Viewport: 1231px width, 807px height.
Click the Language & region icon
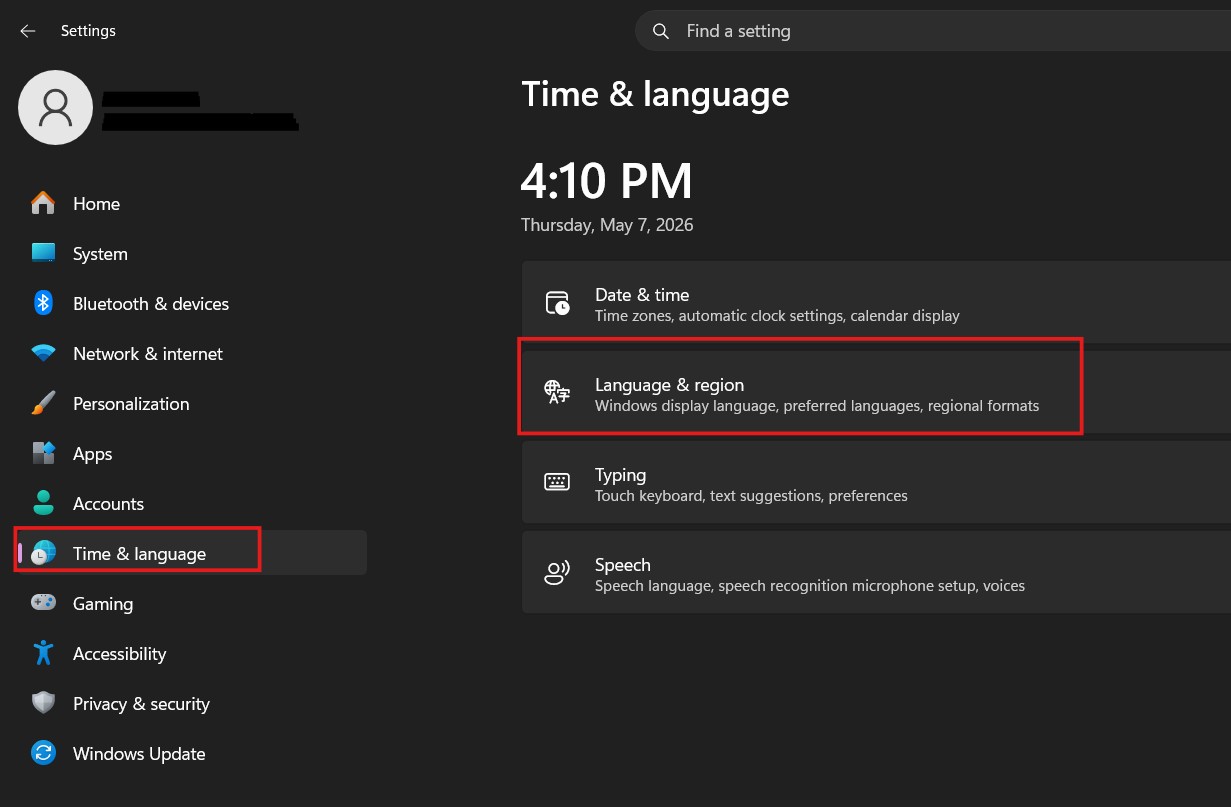coord(557,392)
